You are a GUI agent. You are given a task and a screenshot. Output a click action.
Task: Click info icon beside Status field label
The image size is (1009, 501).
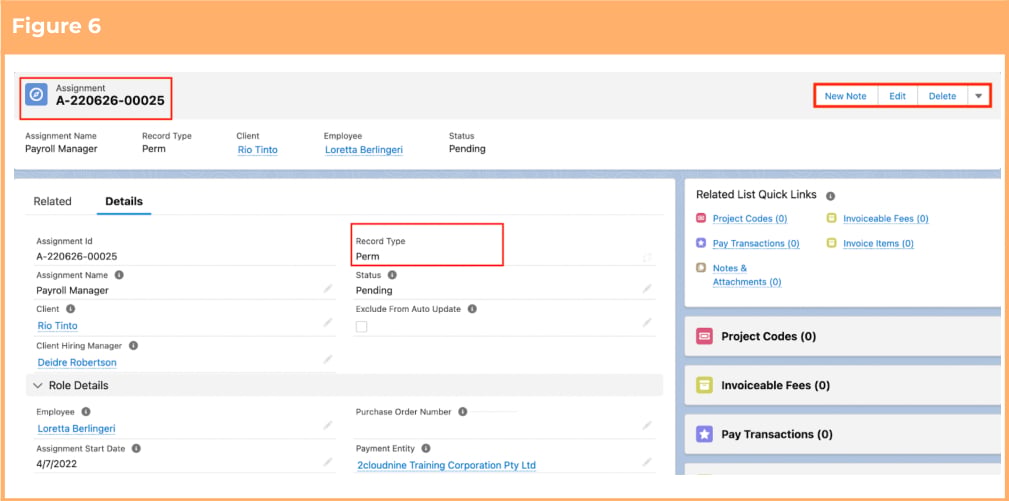point(392,275)
